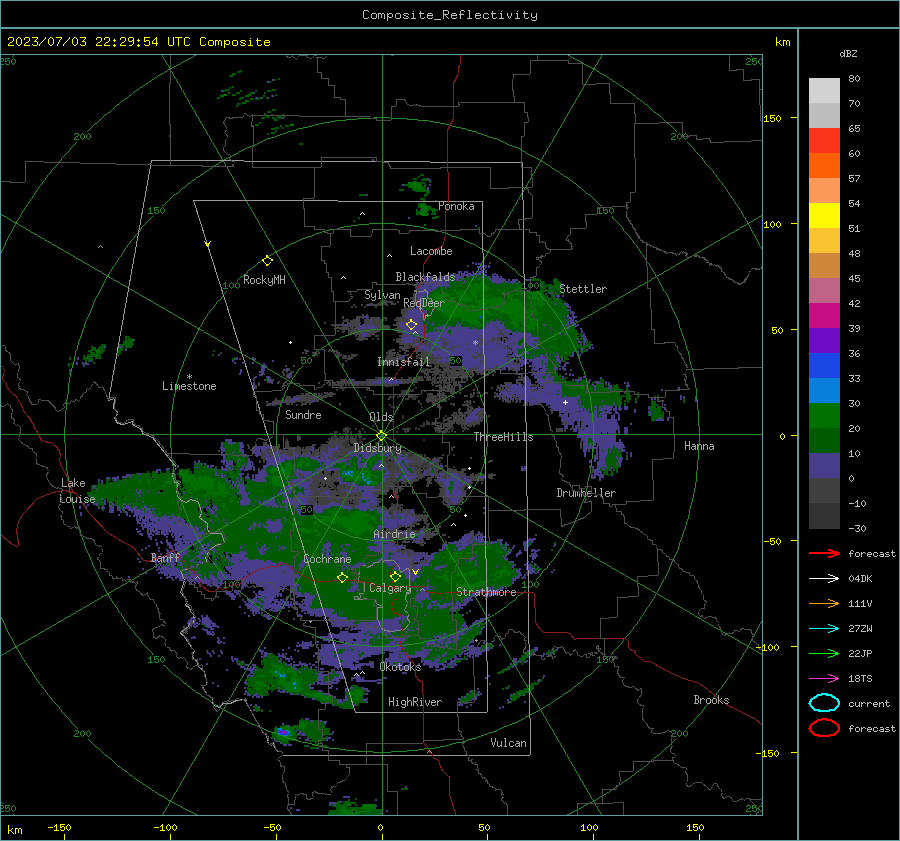Image resolution: width=900 pixels, height=841 pixels.
Task: Click the purple 36–39 dBZ swatch
Action: [x=824, y=341]
